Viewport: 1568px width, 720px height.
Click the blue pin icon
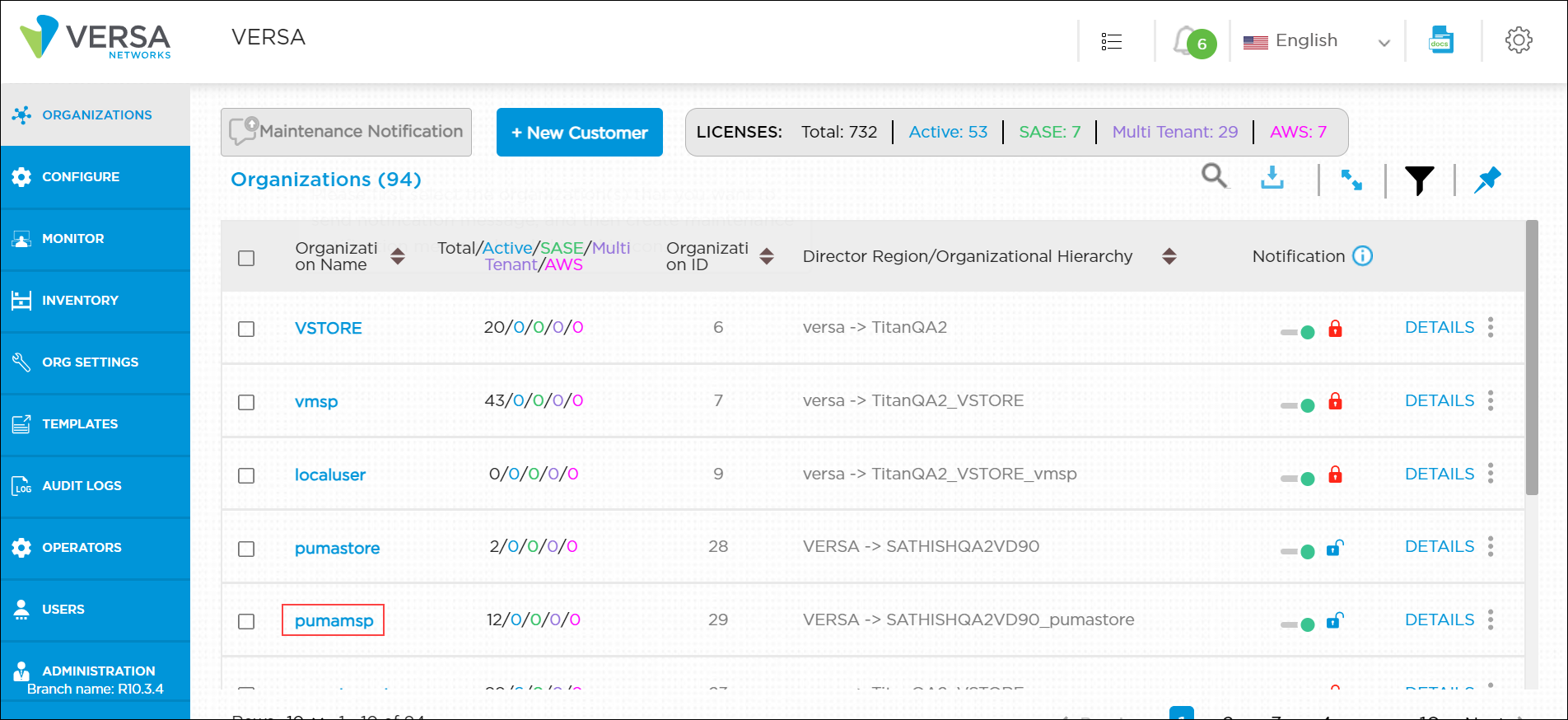(1487, 180)
